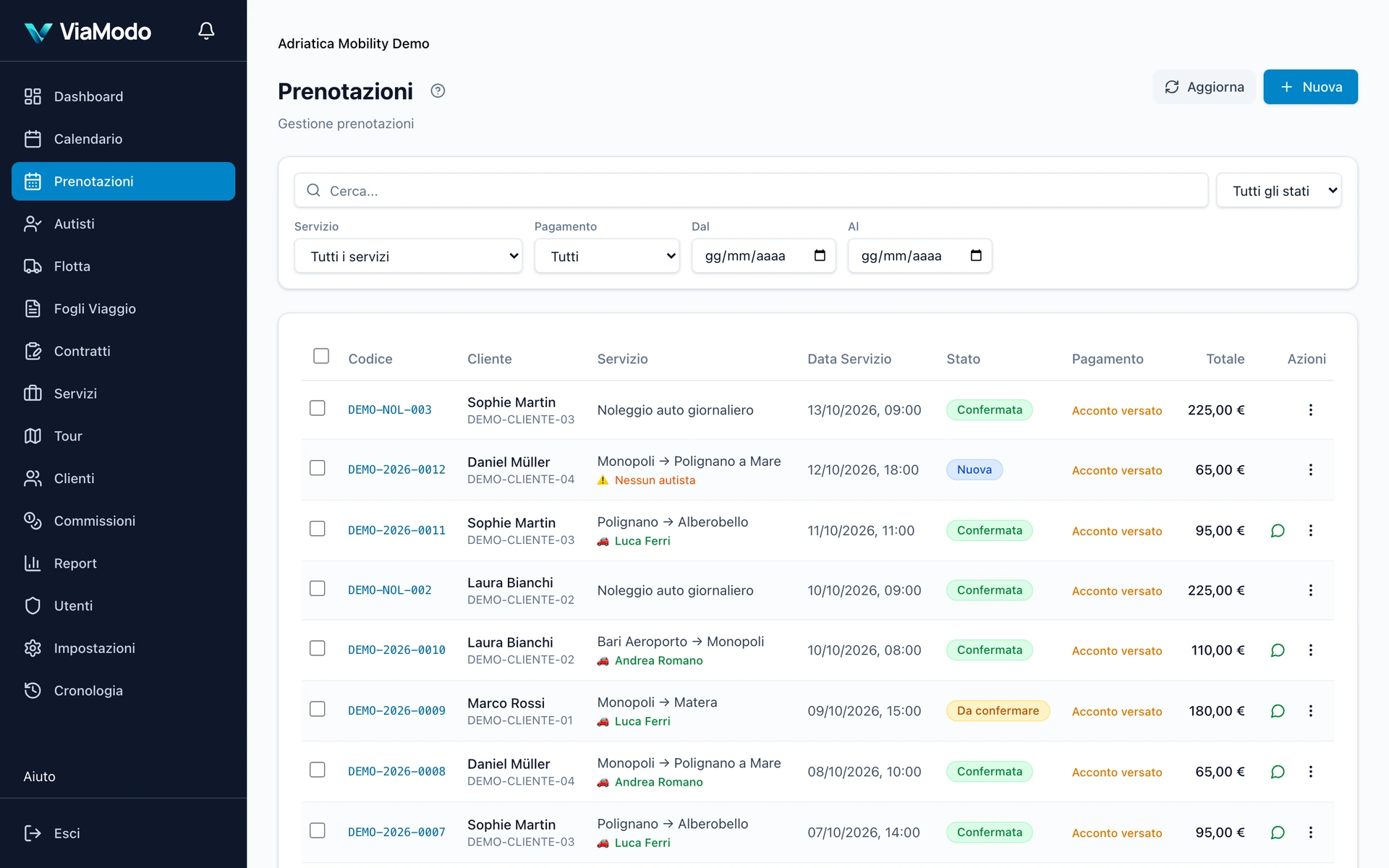Screen dimensions: 1389x868
Task: Check the DEMO-2026-0012 row checkbox
Action: pos(318,468)
